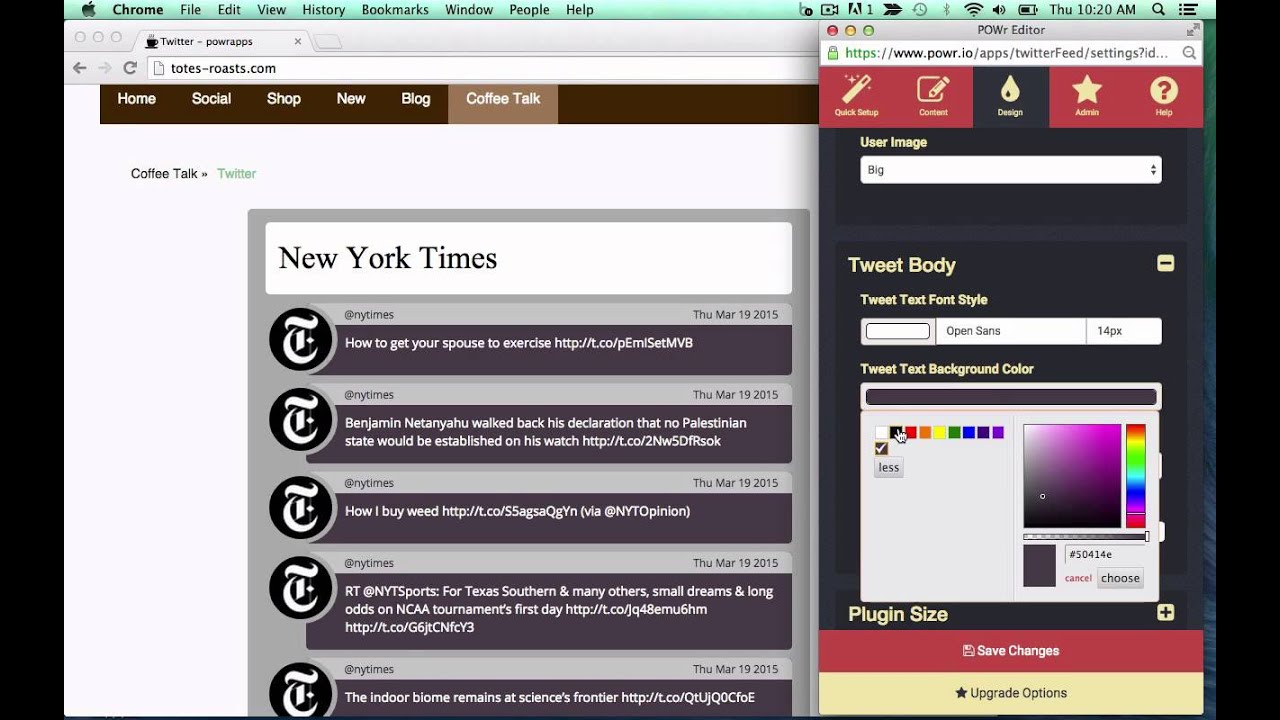Click the tweet text font color swatch
1280x720 pixels.
(x=898, y=331)
